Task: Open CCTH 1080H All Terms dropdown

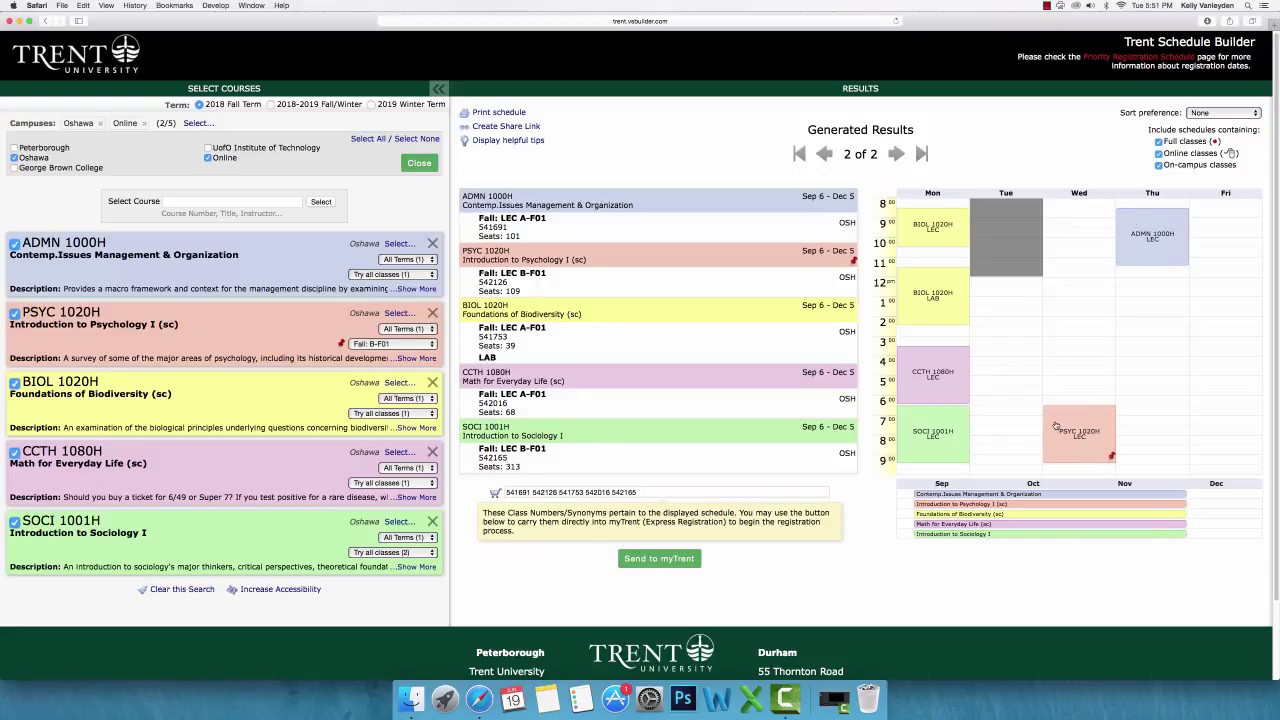Action: pos(408,468)
